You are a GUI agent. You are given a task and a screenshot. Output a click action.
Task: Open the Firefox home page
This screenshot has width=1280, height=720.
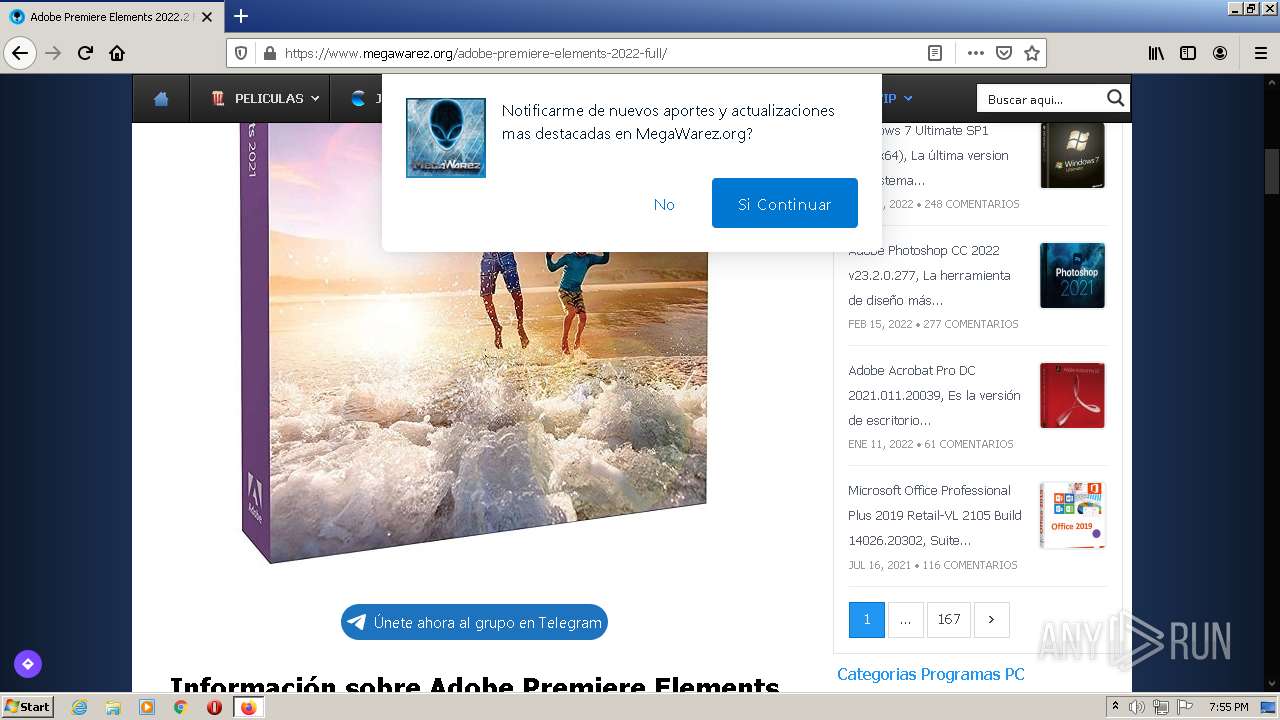[x=117, y=53]
